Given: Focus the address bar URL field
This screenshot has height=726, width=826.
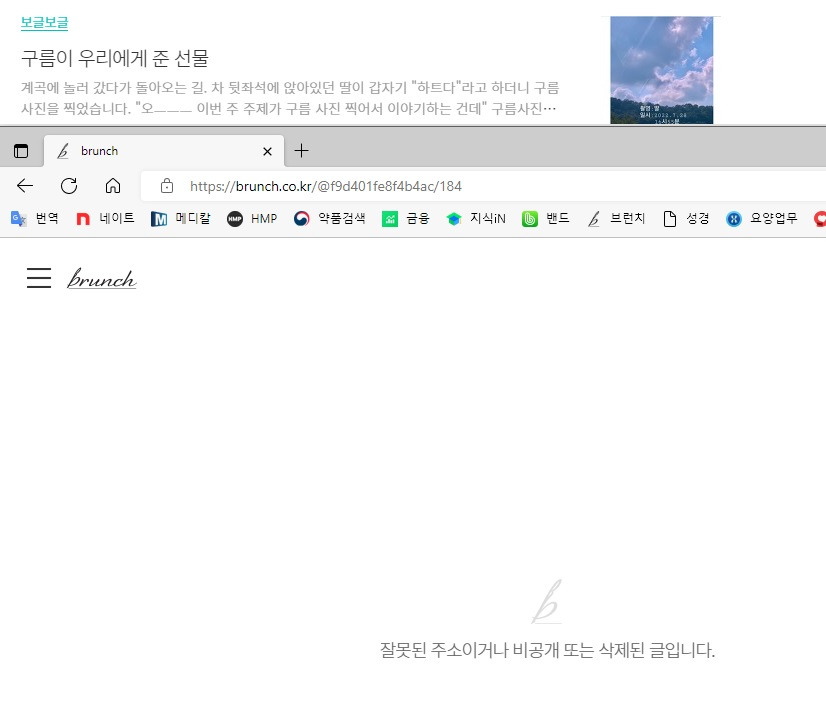Looking at the screenshot, I should click(x=485, y=186).
